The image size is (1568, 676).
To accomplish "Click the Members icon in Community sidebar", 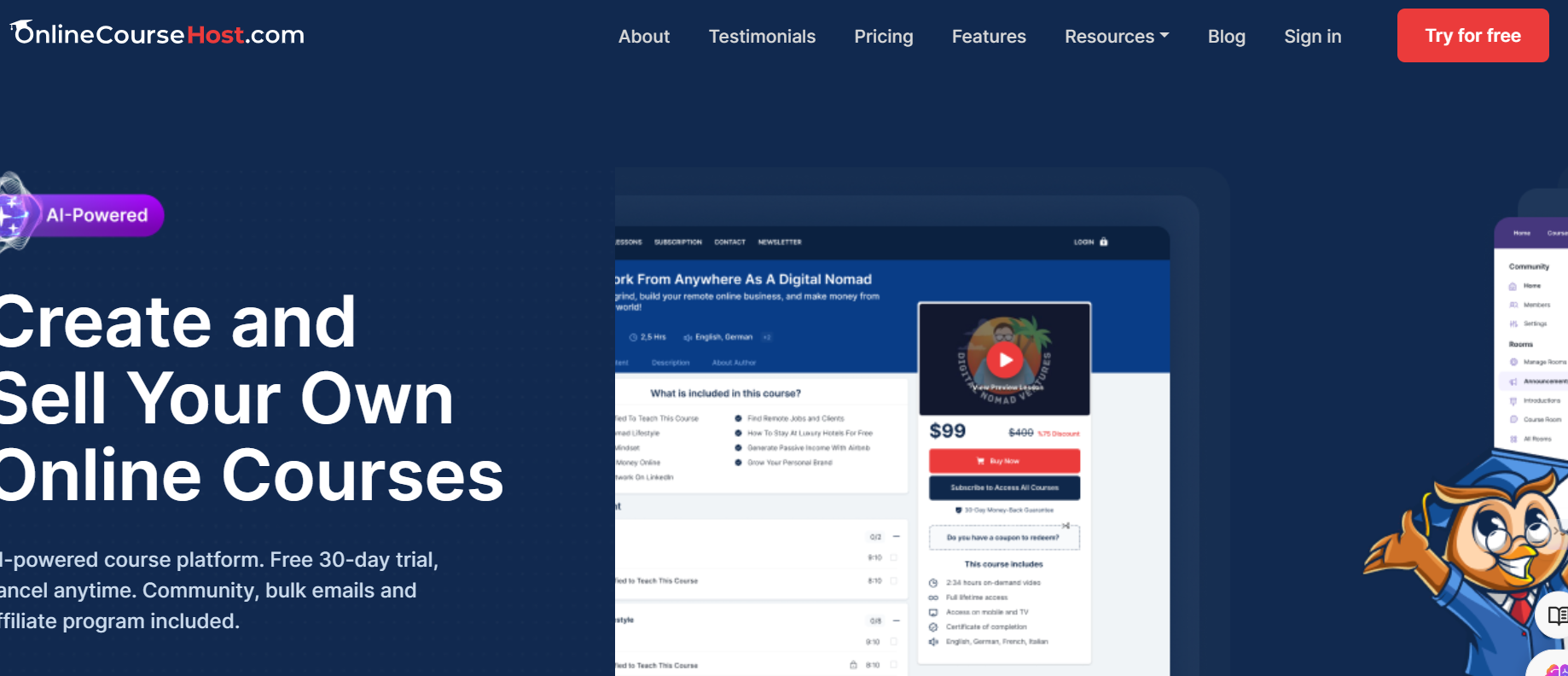I will [1513, 305].
